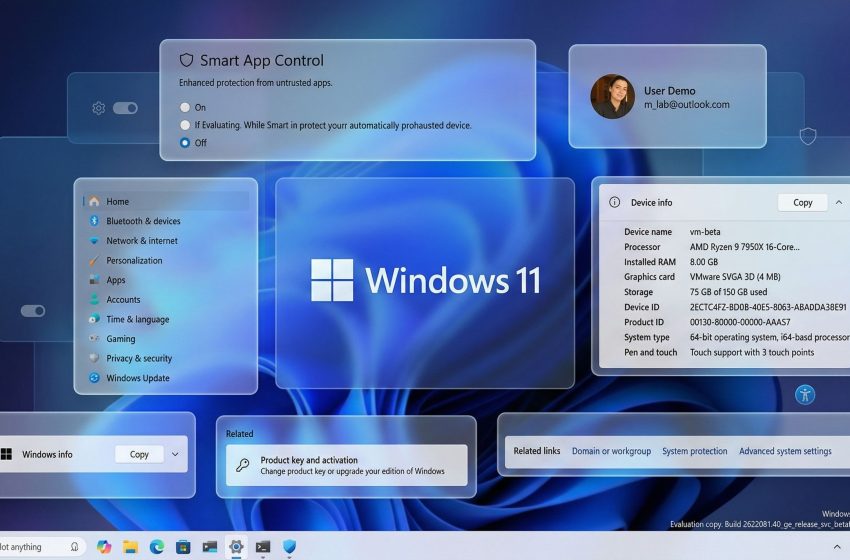Click the AMD Ryzen 9 7950X processor value
This screenshot has width=850, height=560.
click(x=744, y=247)
